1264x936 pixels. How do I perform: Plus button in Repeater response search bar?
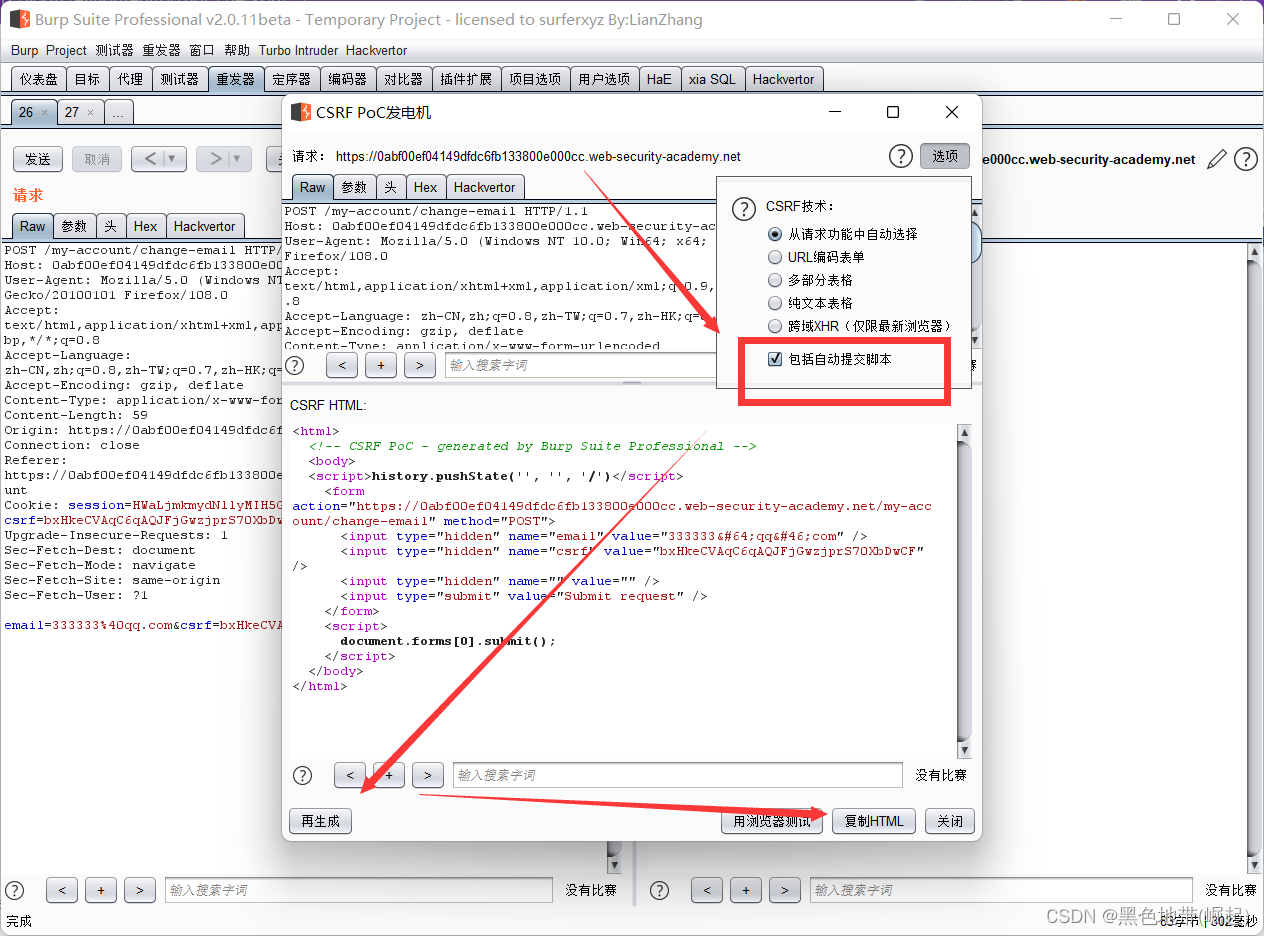pos(745,890)
